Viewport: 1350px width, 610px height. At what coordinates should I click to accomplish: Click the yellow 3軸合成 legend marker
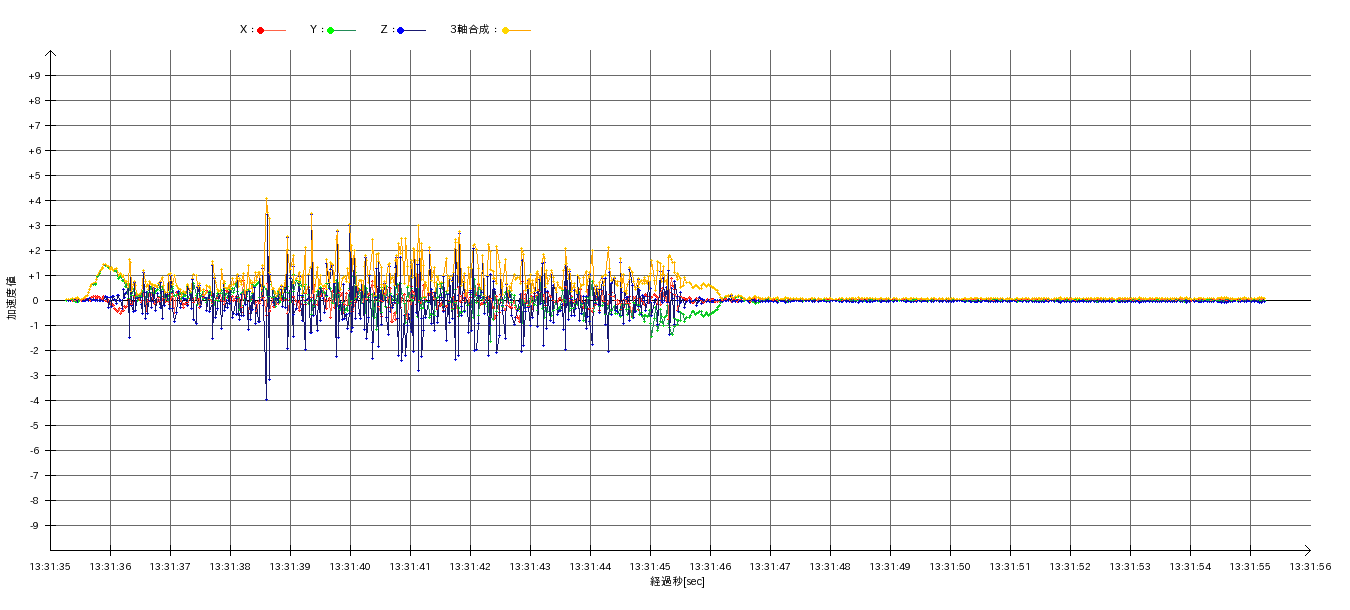coord(506,30)
